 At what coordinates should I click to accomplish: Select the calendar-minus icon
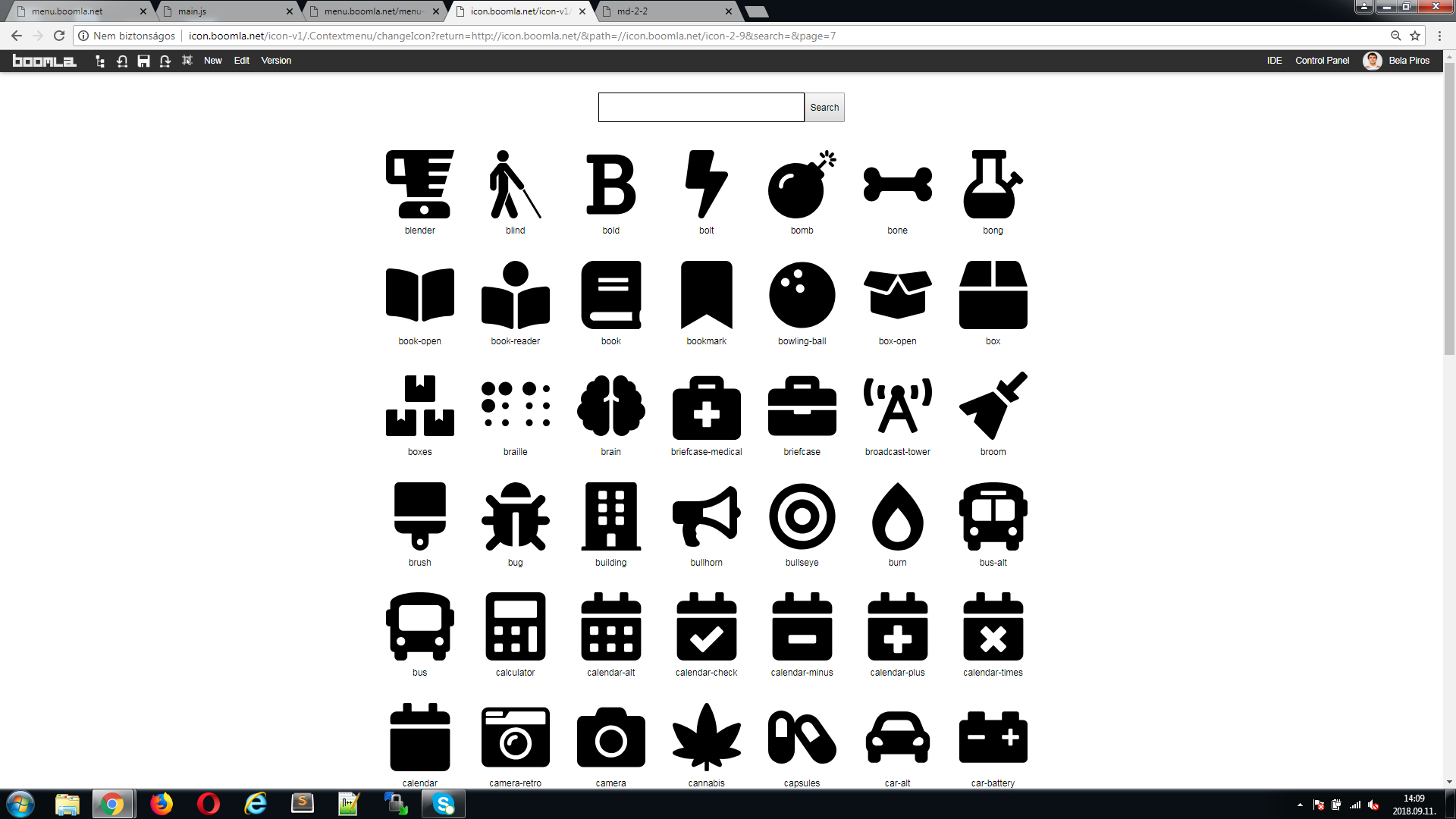coord(802,626)
